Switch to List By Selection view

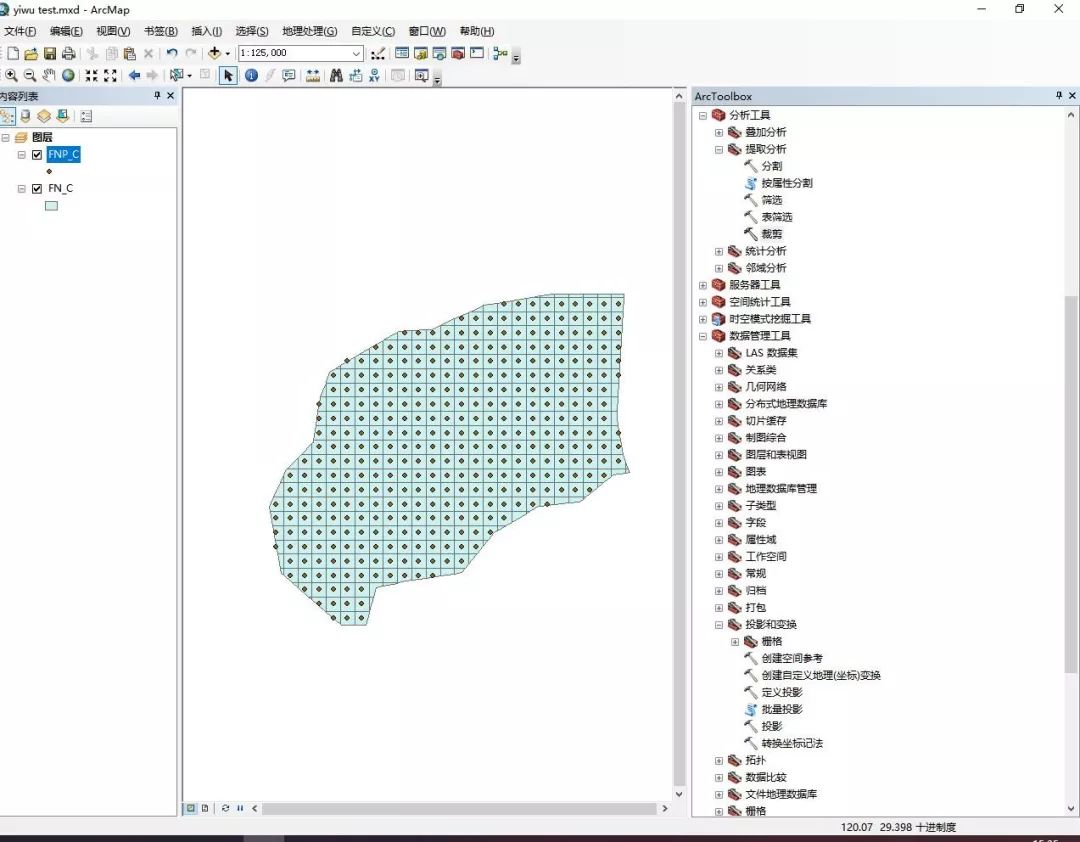coord(63,116)
